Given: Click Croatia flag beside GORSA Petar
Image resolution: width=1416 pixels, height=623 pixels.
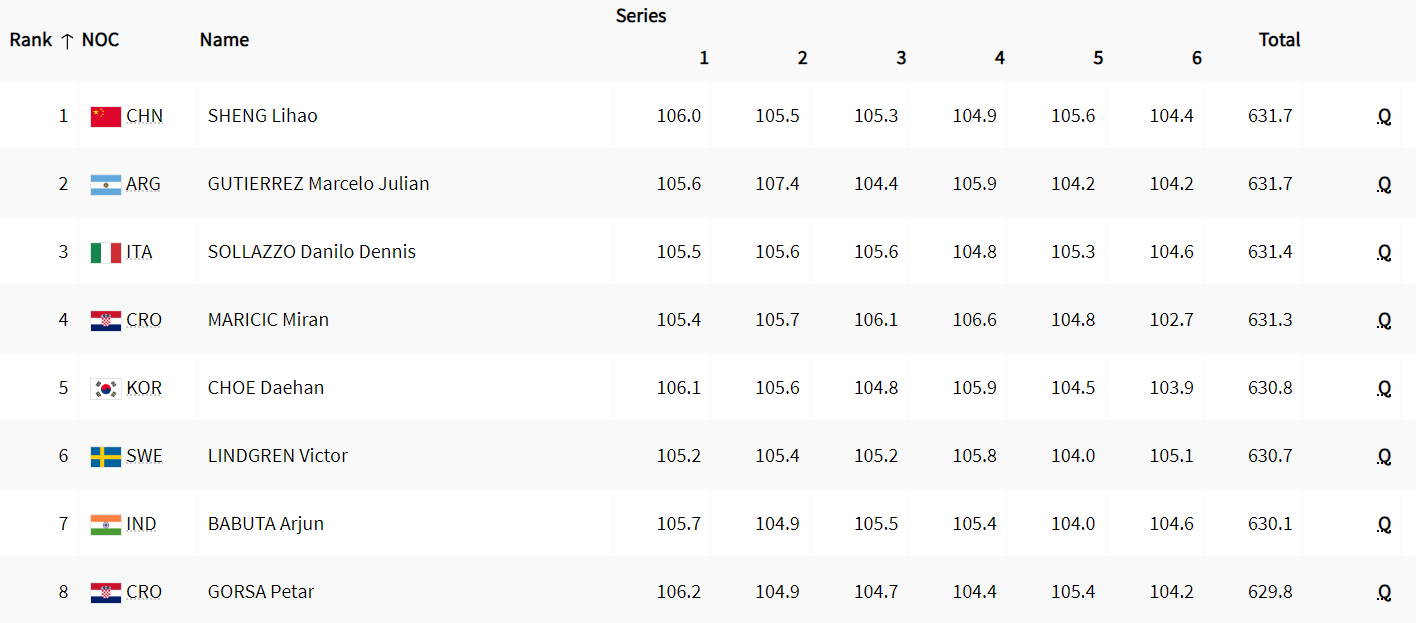Looking at the screenshot, I should click(x=105, y=592).
